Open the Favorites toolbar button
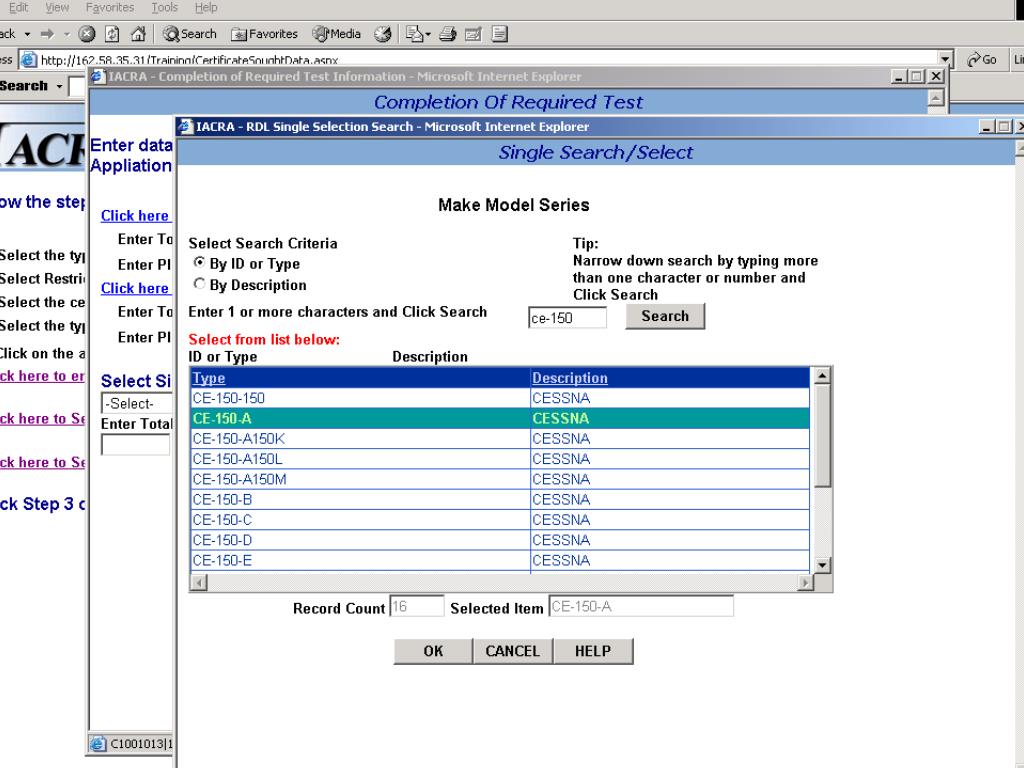Viewport: 1024px width, 768px height. click(x=265, y=34)
